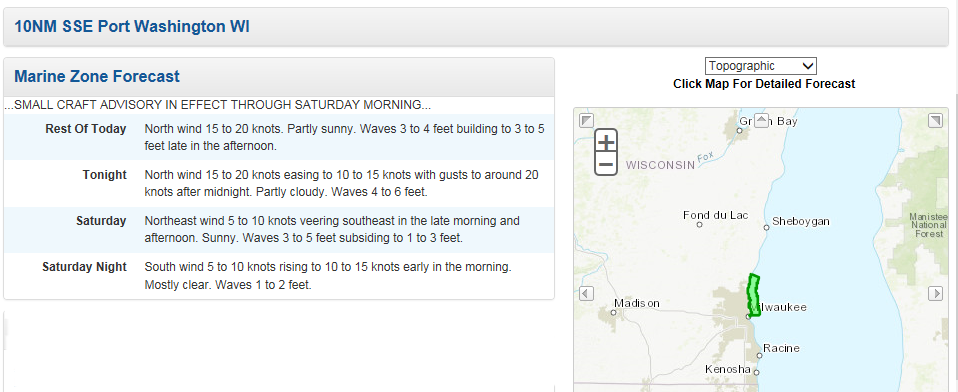Open the Topographic basemap dropdown

pos(761,66)
